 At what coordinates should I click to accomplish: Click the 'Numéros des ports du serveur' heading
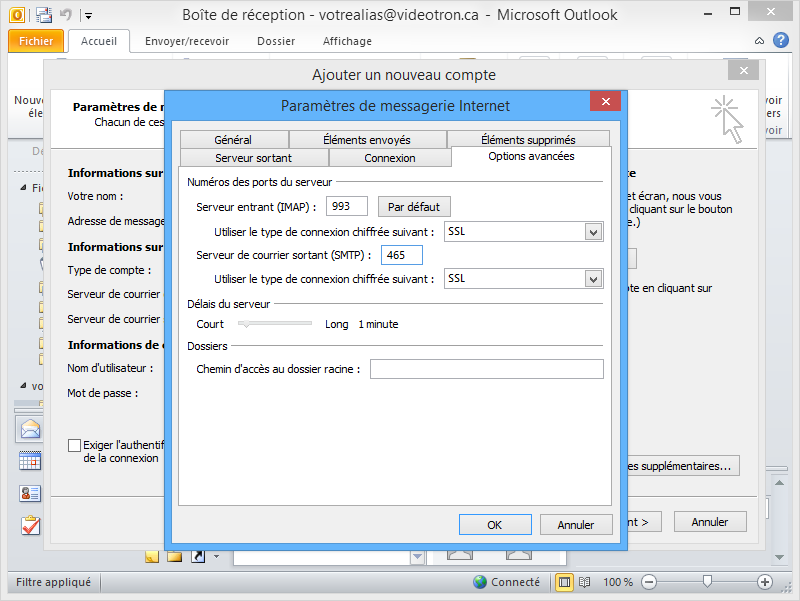pos(259,182)
